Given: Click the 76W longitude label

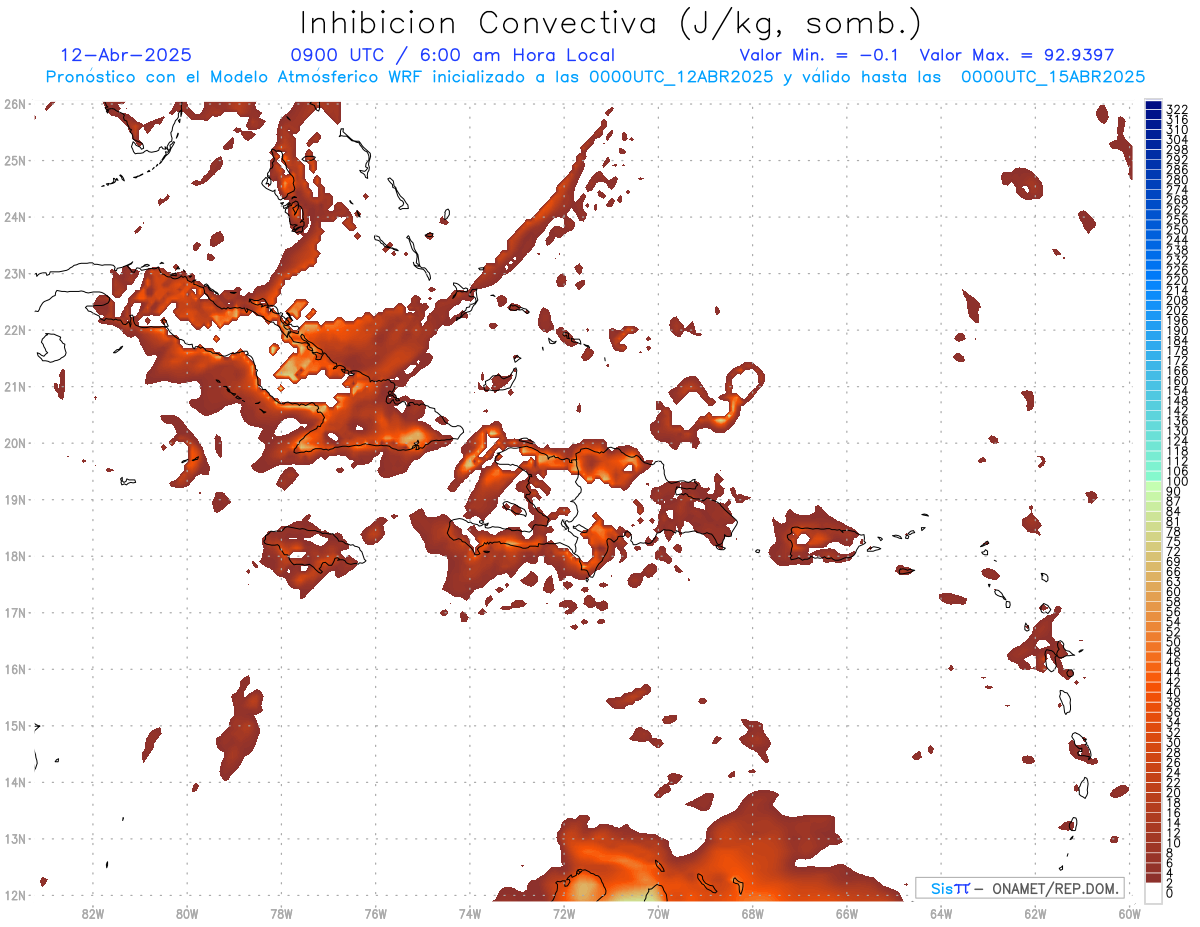Looking at the screenshot, I should (x=375, y=913).
